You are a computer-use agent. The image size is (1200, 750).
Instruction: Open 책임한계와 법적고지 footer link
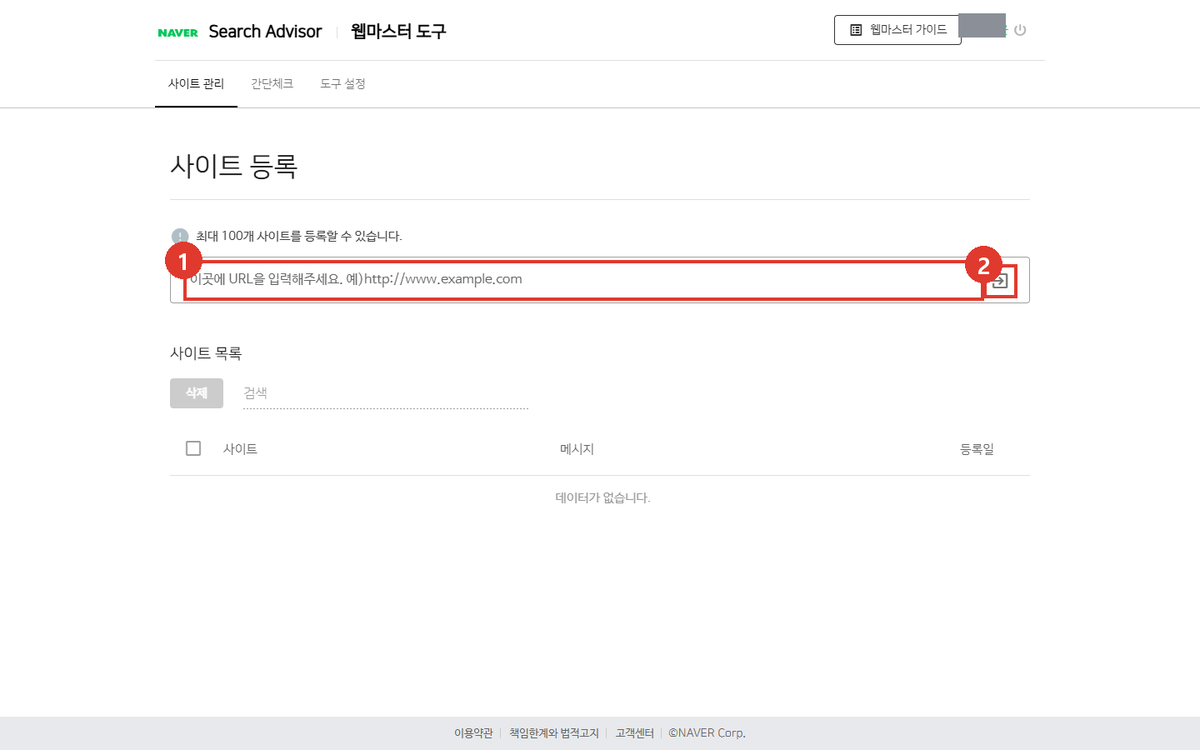point(554,733)
